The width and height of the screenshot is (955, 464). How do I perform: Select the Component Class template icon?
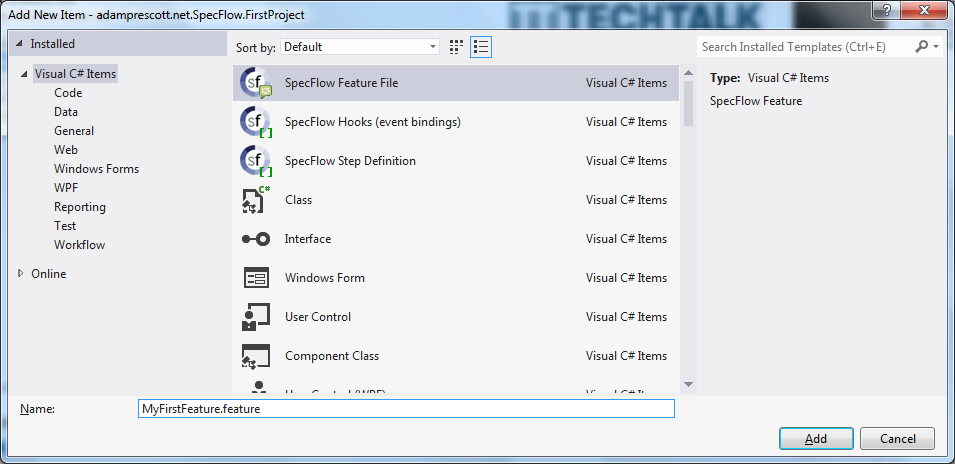256,356
